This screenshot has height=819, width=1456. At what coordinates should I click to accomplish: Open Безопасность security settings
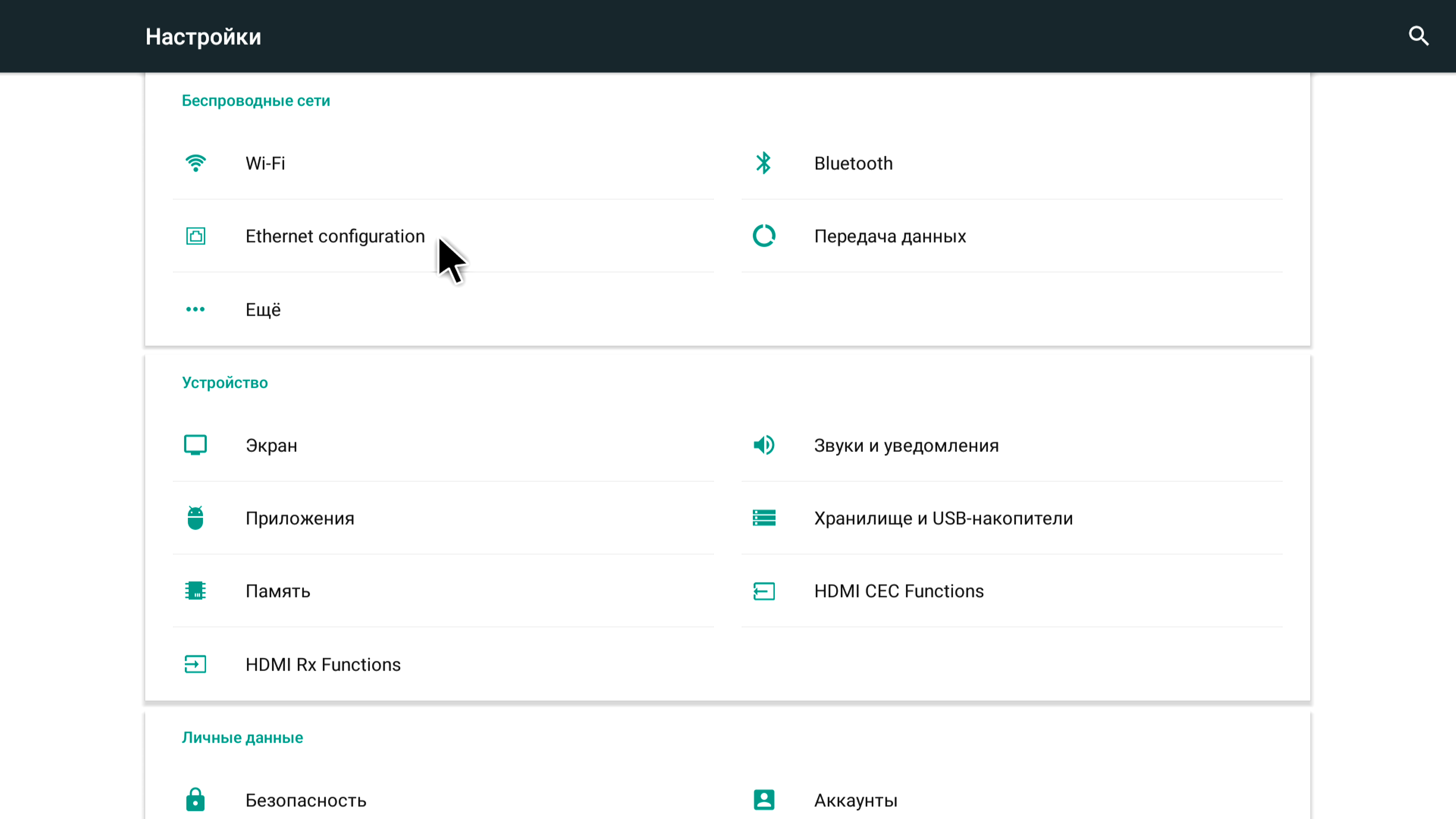[306, 800]
